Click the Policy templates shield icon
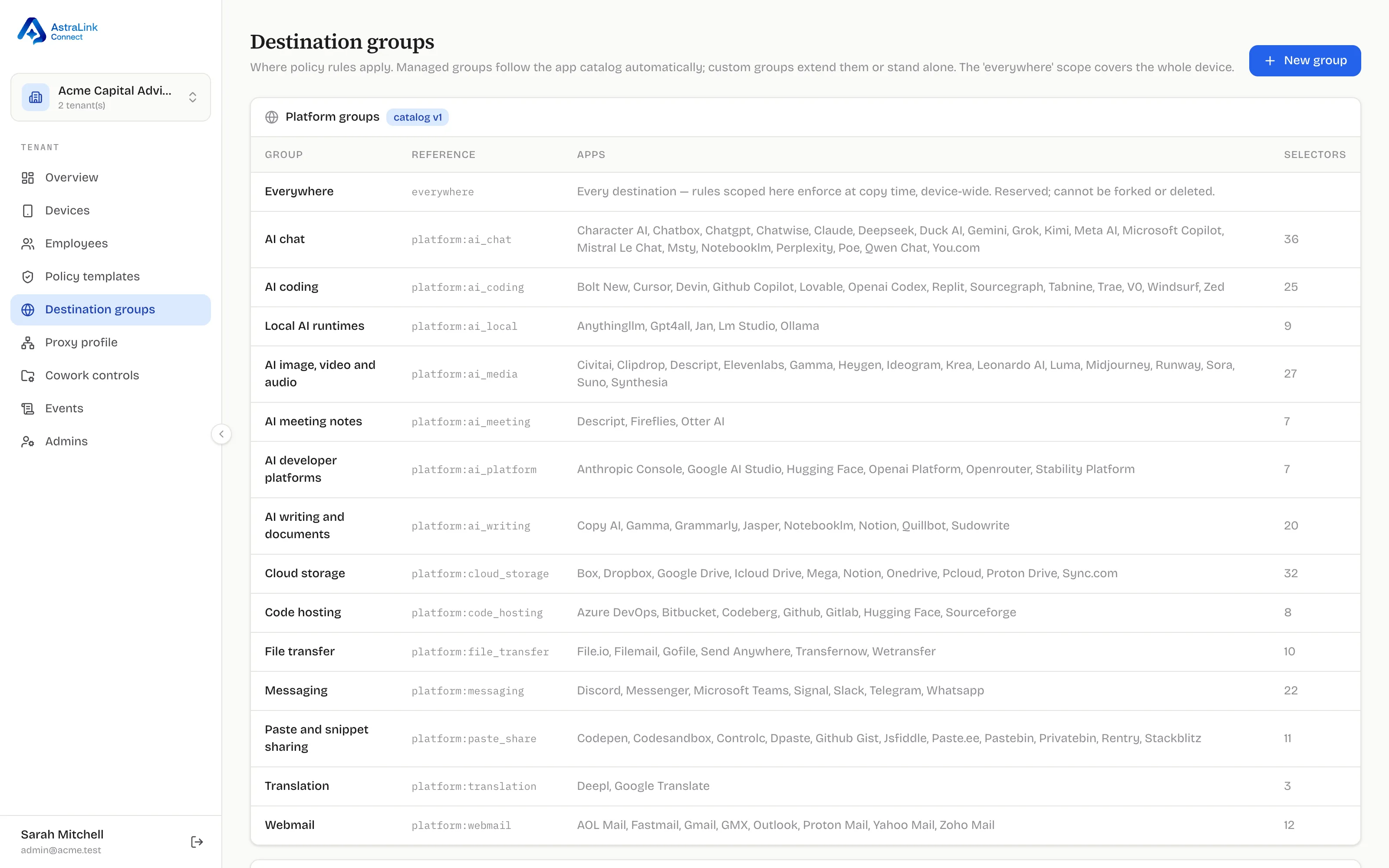This screenshot has width=1389, height=868. [27, 277]
